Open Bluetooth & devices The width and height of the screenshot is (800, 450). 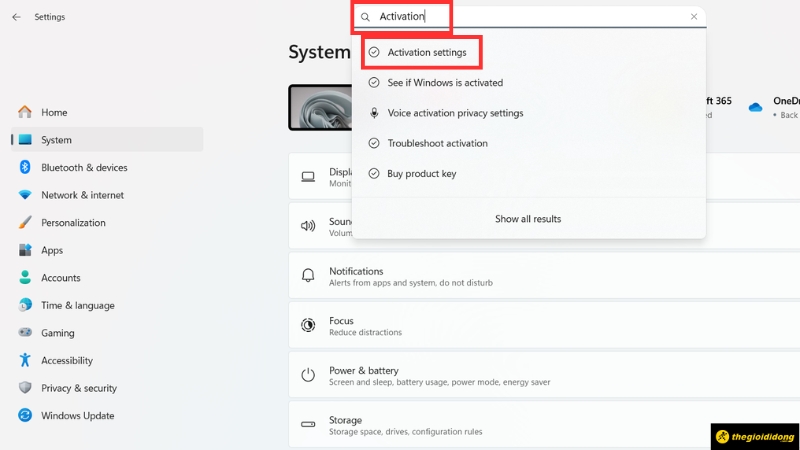107,167
